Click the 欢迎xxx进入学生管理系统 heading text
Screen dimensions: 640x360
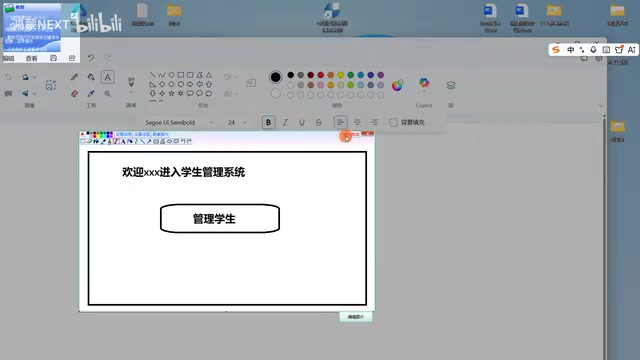point(183,172)
